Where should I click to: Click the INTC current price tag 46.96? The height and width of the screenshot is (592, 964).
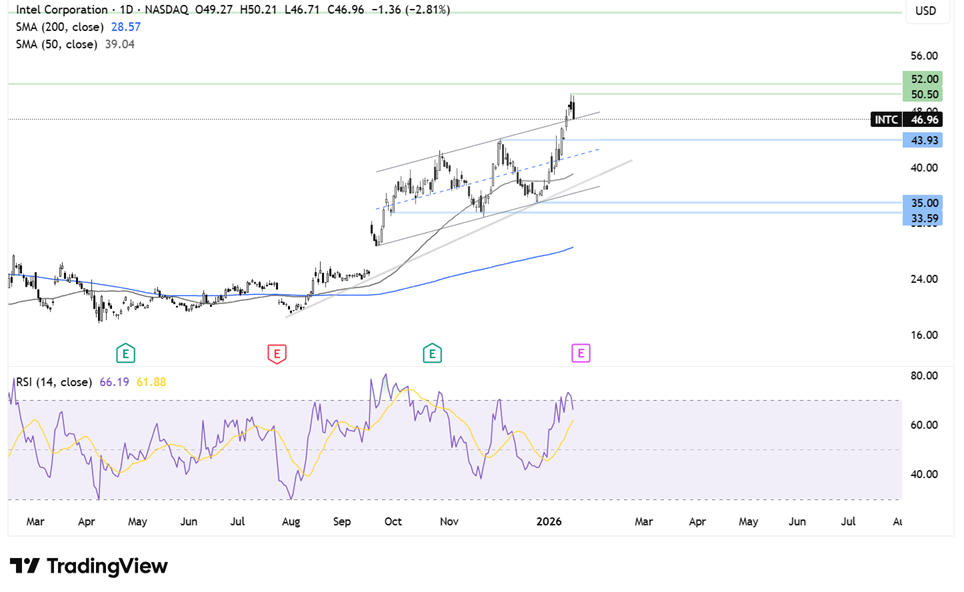click(x=907, y=119)
